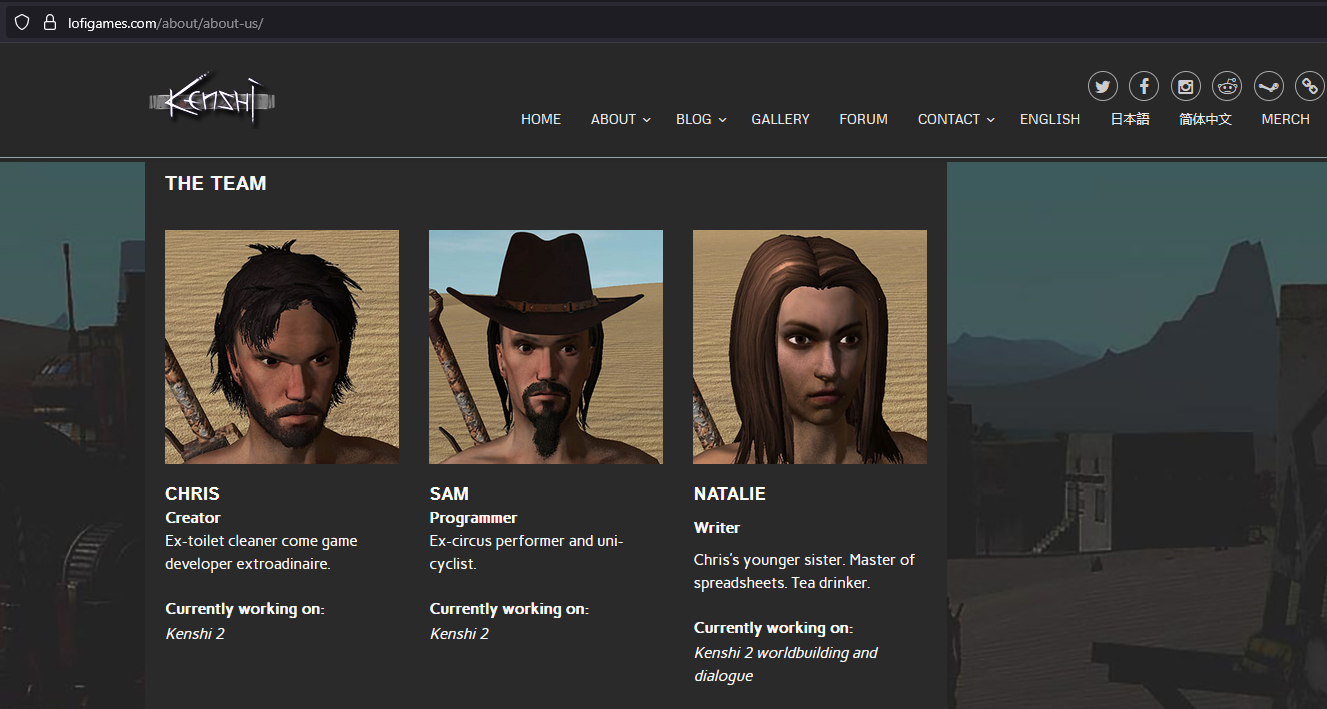Click the NATALIE name heading
This screenshot has height=709, width=1327.
[730, 494]
